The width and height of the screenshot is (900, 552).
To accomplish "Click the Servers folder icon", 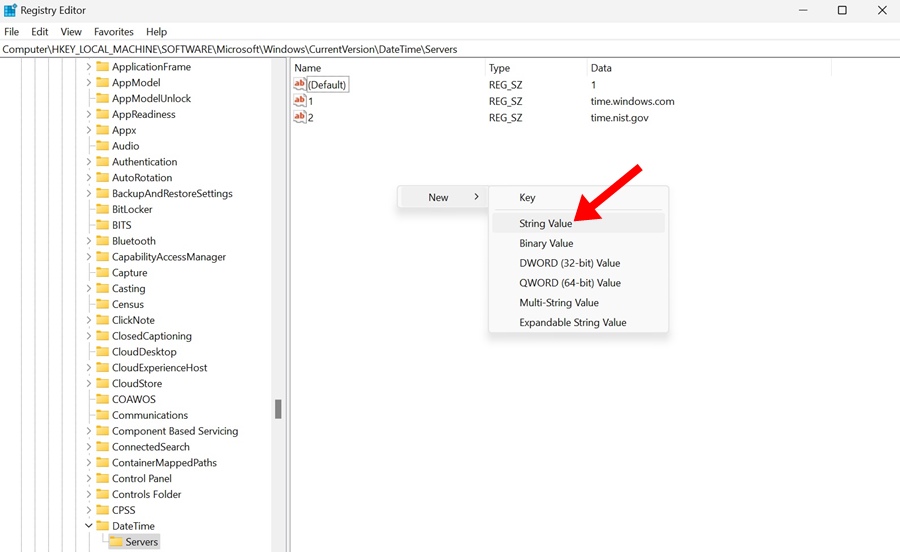I will click(116, 542).
